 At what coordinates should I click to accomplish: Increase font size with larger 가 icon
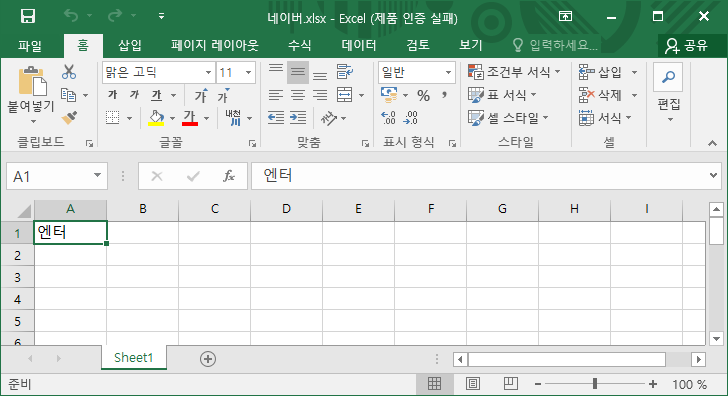pyautogui.click(x=201, y=95)
